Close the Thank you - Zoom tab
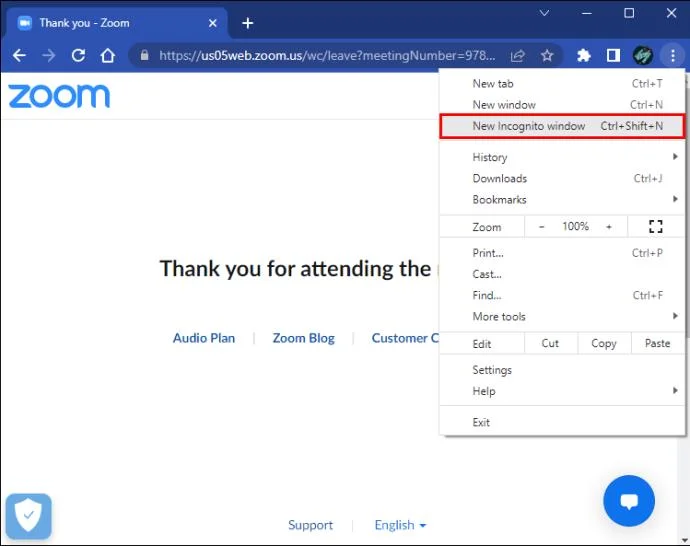This screenshot has height=546, width=690. tap(213, 23)
